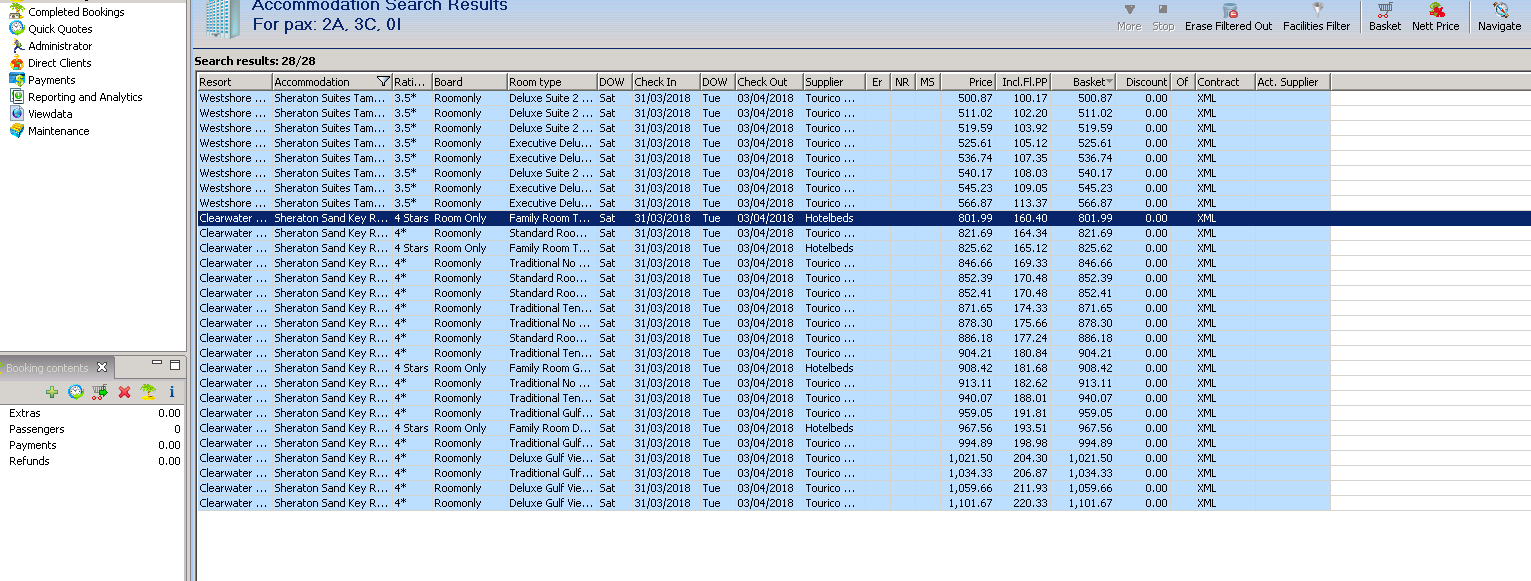Click the Contract column header
Image resolution: width=1531 pixels, height=581 pixels.
coord(1225,82)
